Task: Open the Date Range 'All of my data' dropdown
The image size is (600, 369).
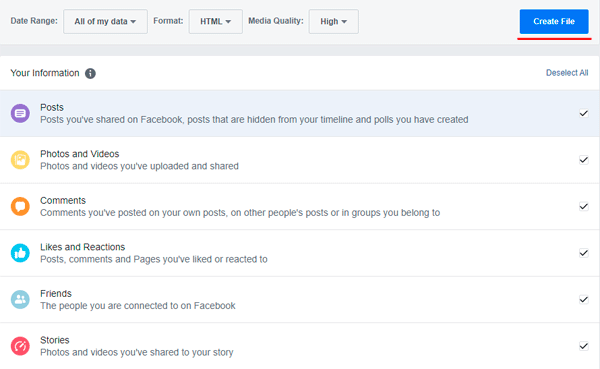Action: point(105,21)
